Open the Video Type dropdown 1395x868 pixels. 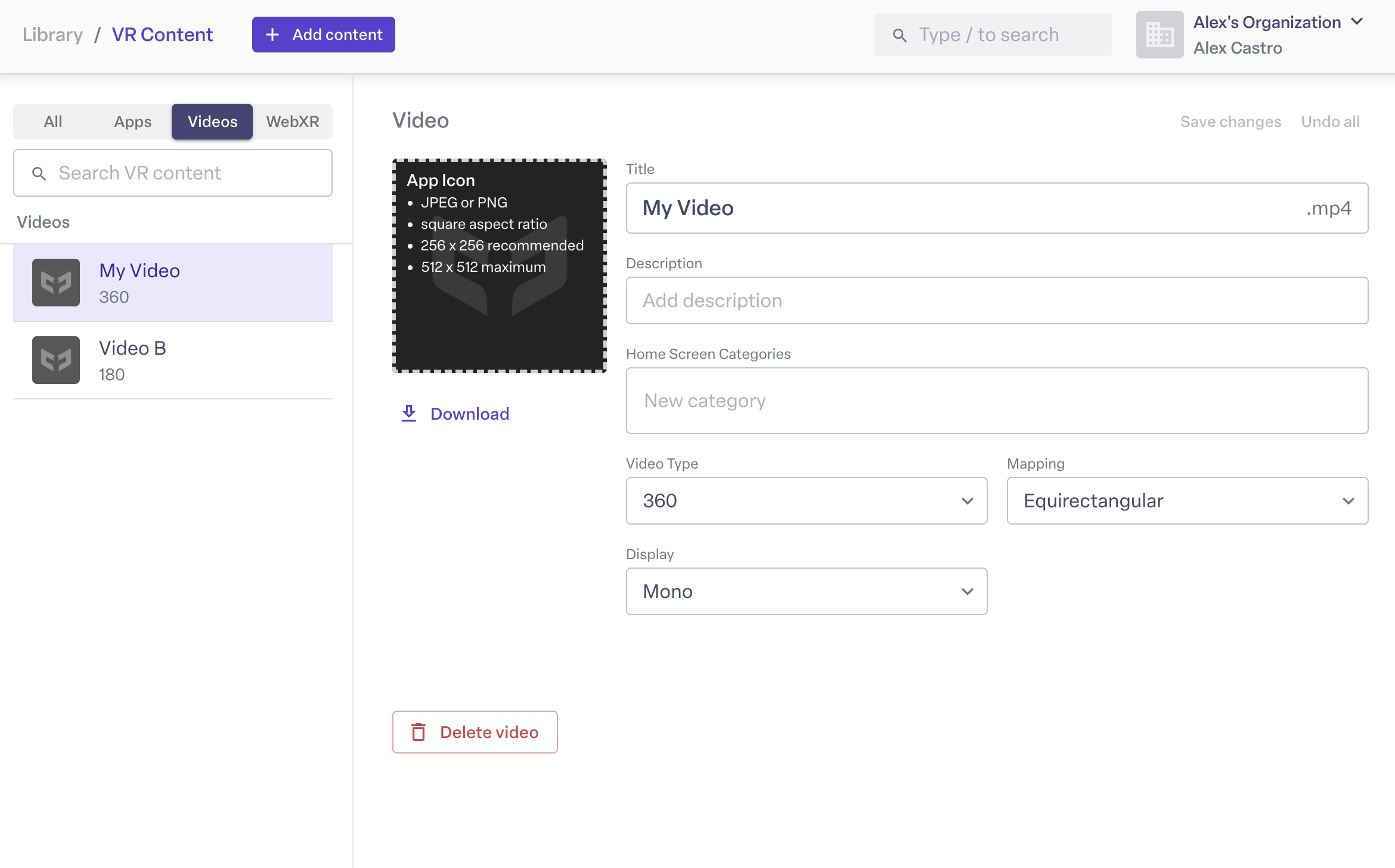pyautogui.click(x=807, y=501)
